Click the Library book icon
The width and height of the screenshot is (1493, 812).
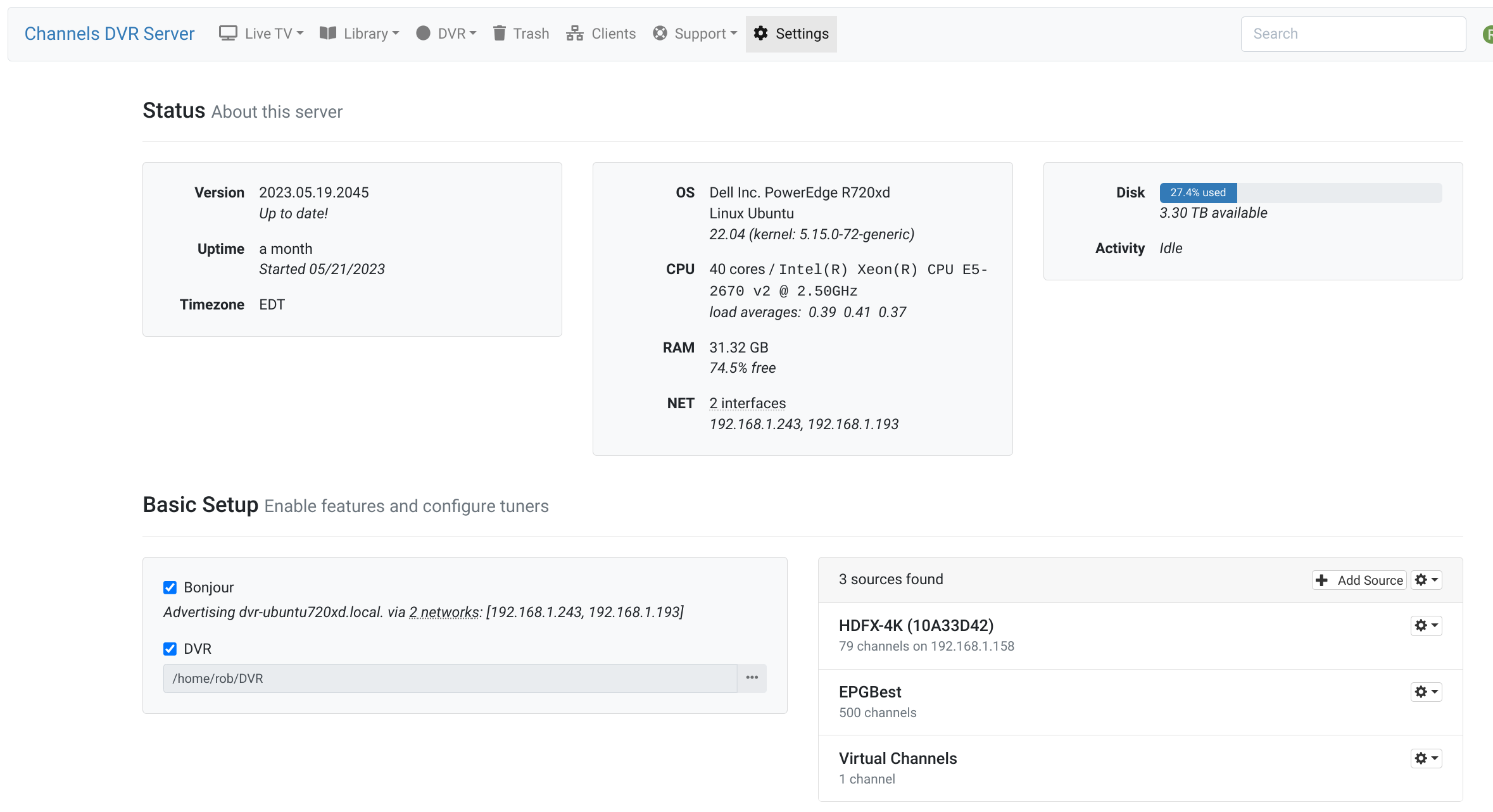[327, 34]
